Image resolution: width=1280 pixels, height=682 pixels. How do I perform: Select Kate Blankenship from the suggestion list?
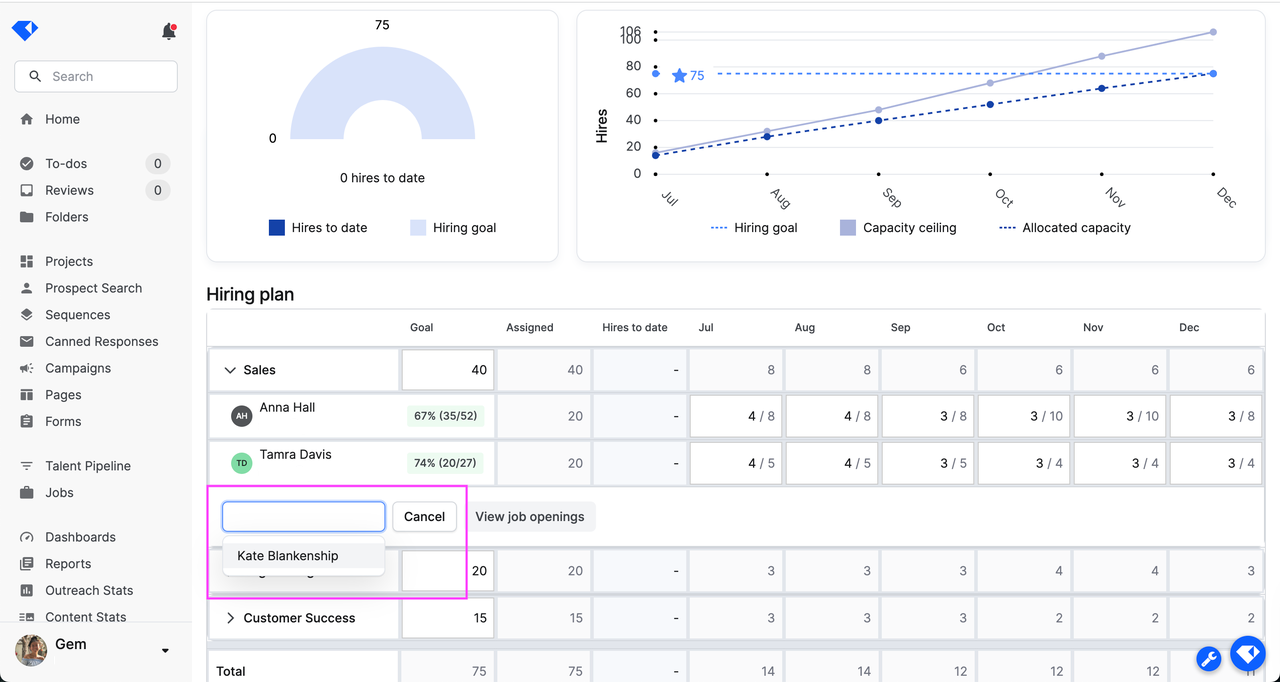point(288,556)
